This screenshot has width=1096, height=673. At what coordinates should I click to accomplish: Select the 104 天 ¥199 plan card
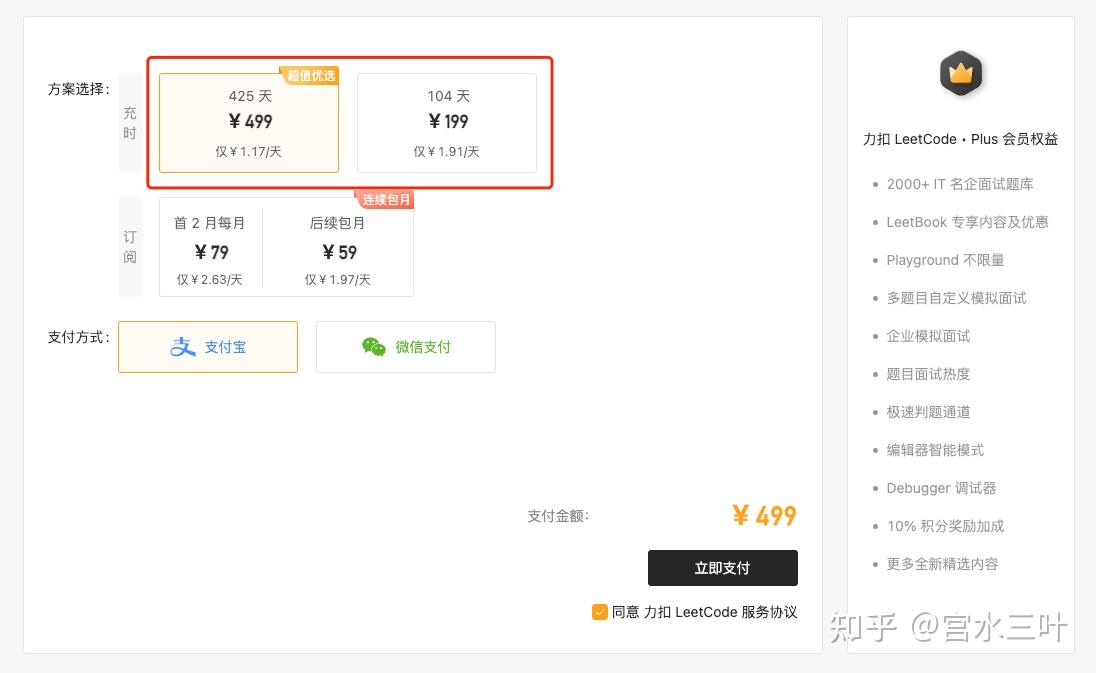[x=448, y=122]
